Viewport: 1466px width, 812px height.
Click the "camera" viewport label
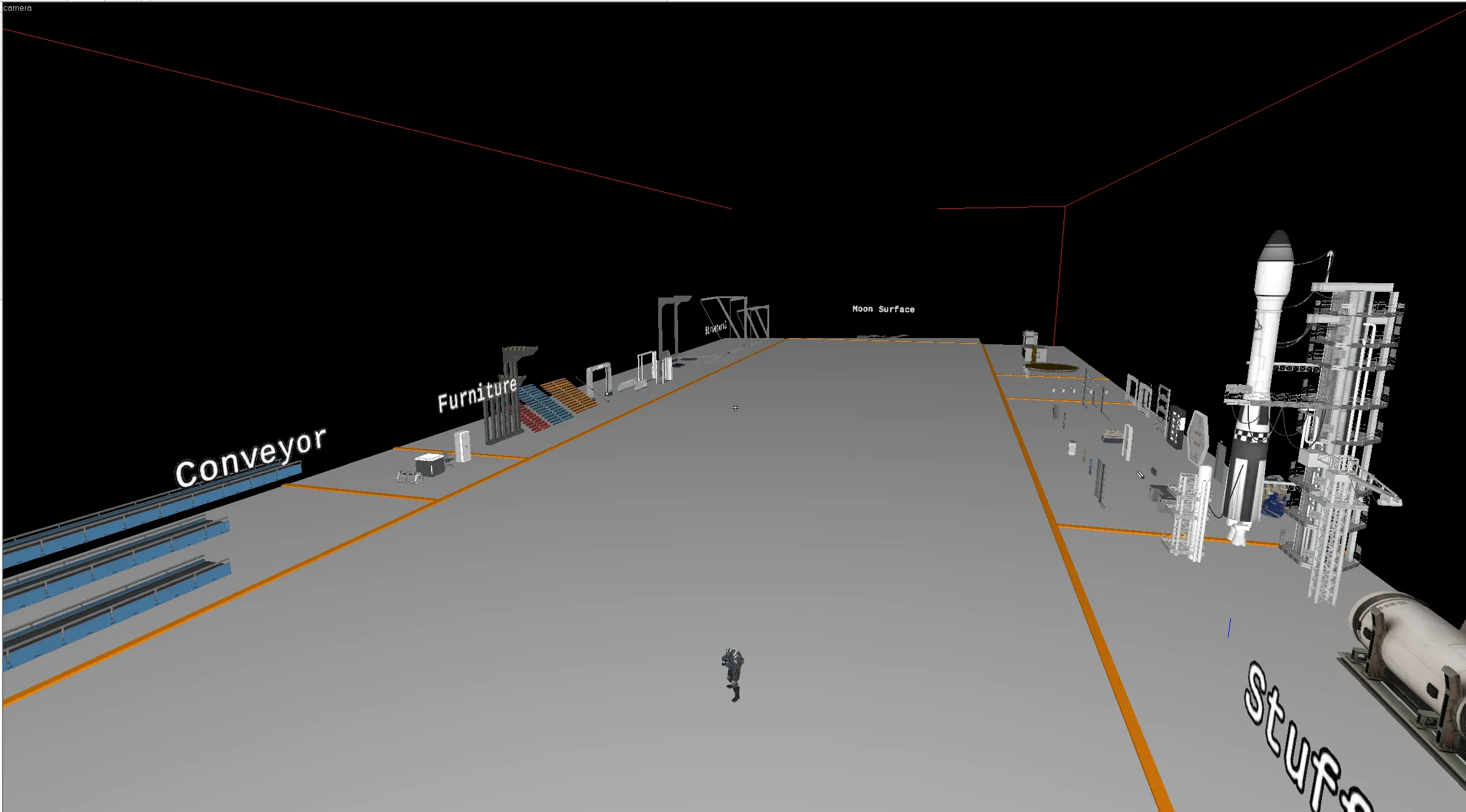(17, 8)
